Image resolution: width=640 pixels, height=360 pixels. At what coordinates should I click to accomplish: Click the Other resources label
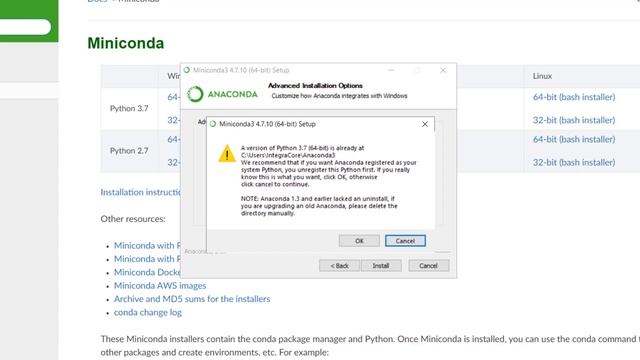point(133,219)
